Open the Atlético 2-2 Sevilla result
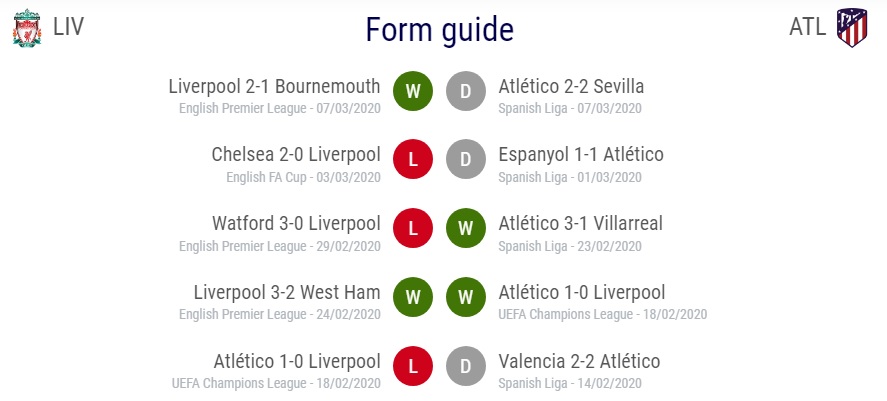This screenshot has height=401, width=887. coord(571,87)
